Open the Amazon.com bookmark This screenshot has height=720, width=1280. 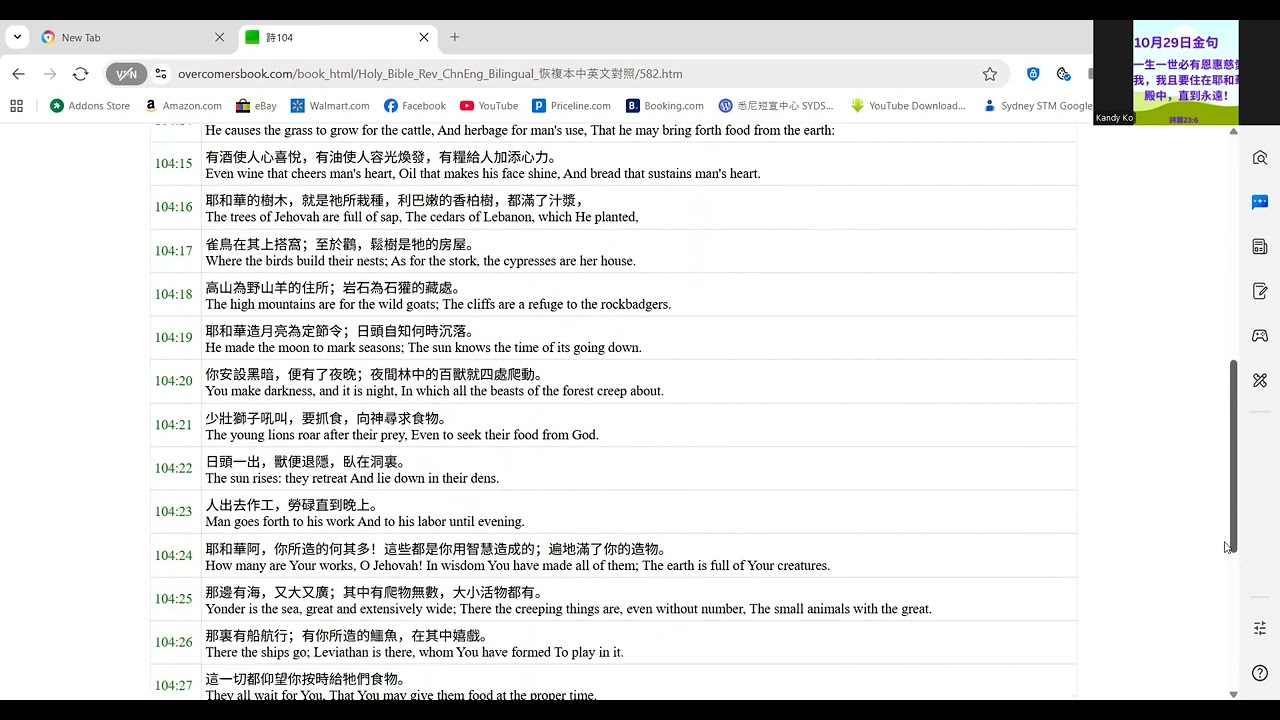(x=183, y=105)
